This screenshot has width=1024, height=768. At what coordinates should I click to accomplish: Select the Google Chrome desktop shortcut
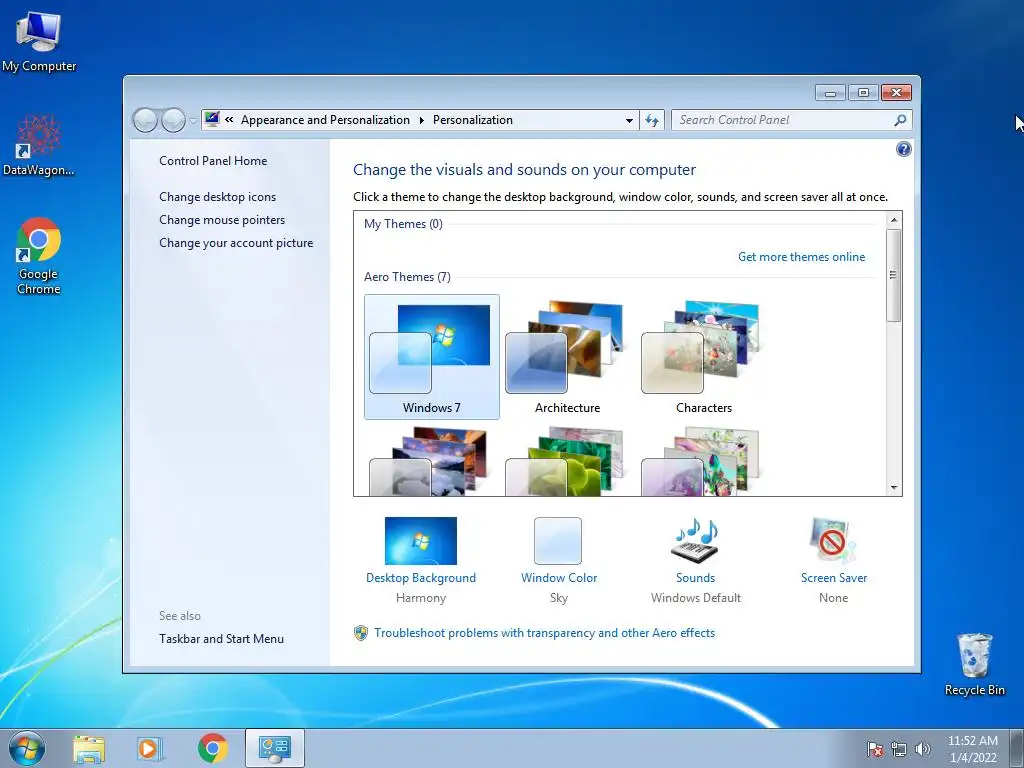click(39, 255)
